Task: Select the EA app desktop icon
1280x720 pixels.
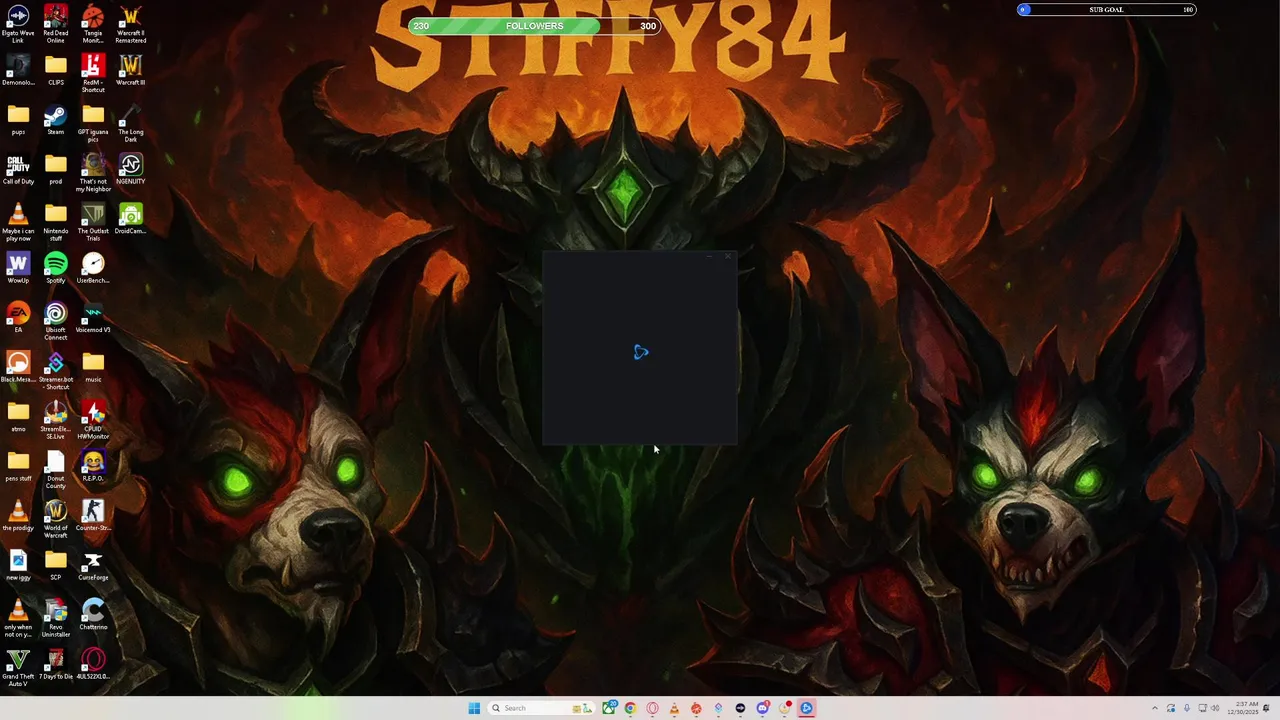Action: click(18, 317)
